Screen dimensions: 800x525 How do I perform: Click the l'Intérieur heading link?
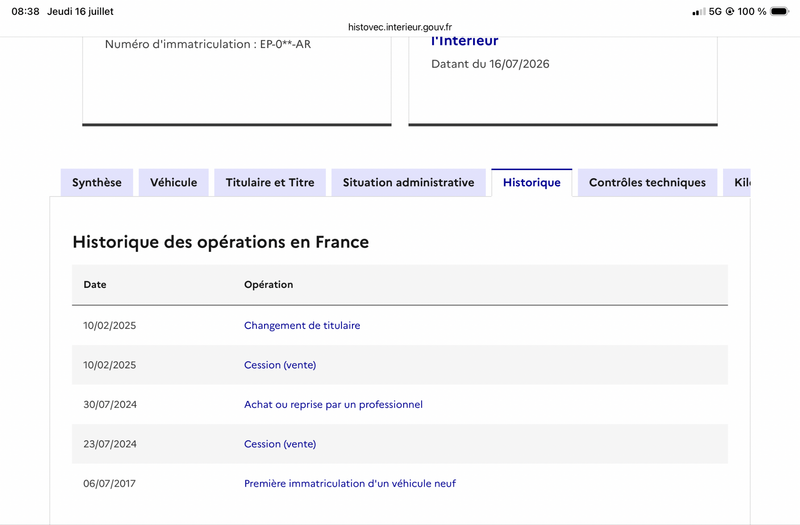pyautogui.click(x=465, y=41)
